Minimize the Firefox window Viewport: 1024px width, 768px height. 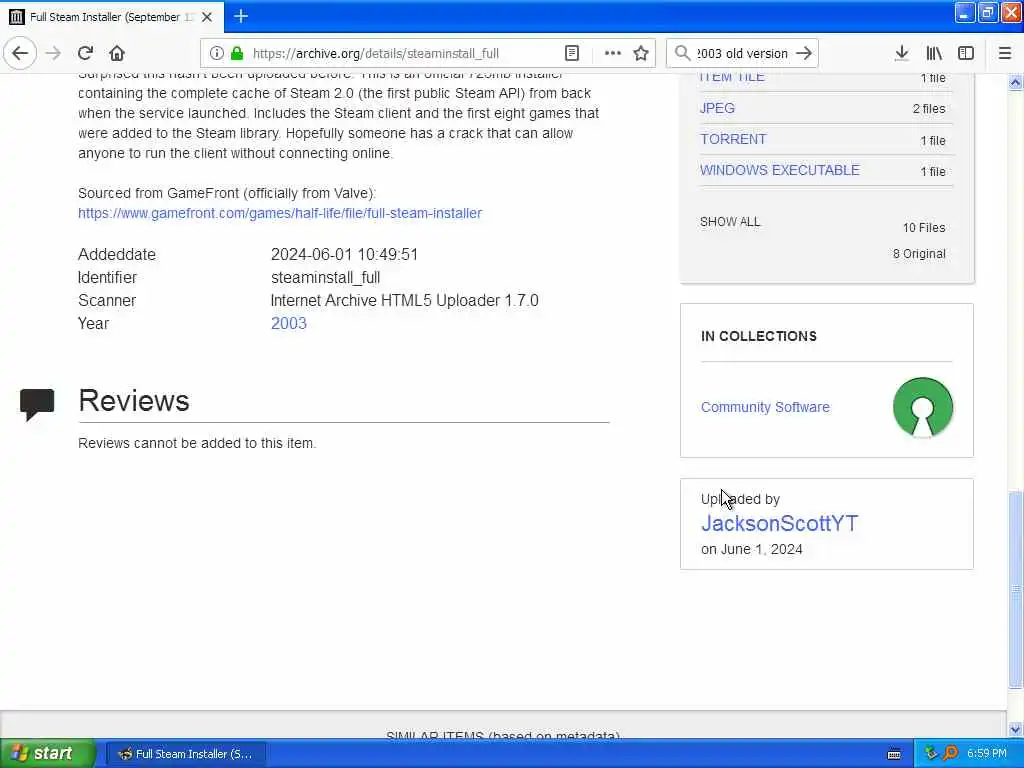click(964, 12)
